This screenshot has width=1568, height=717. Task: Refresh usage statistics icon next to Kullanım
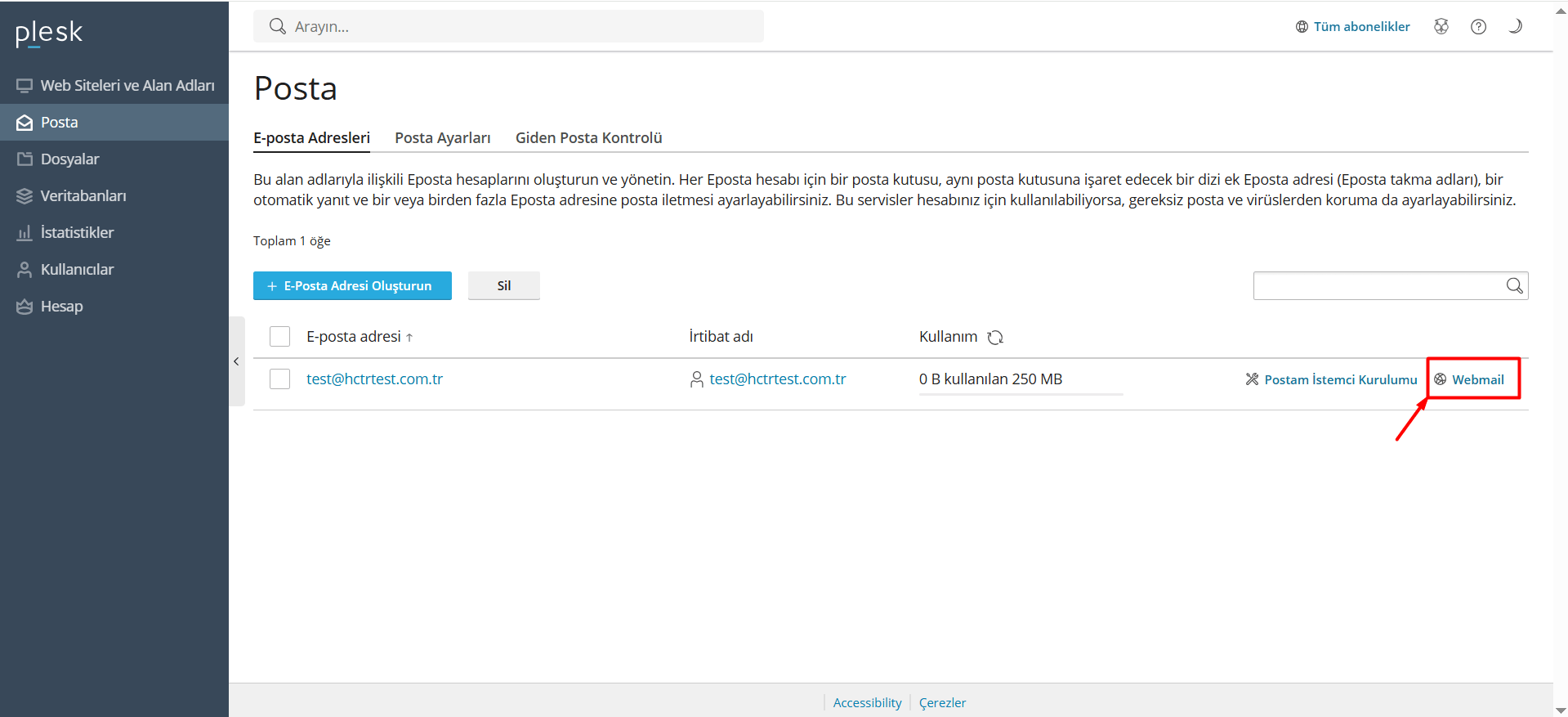point(995,337)
